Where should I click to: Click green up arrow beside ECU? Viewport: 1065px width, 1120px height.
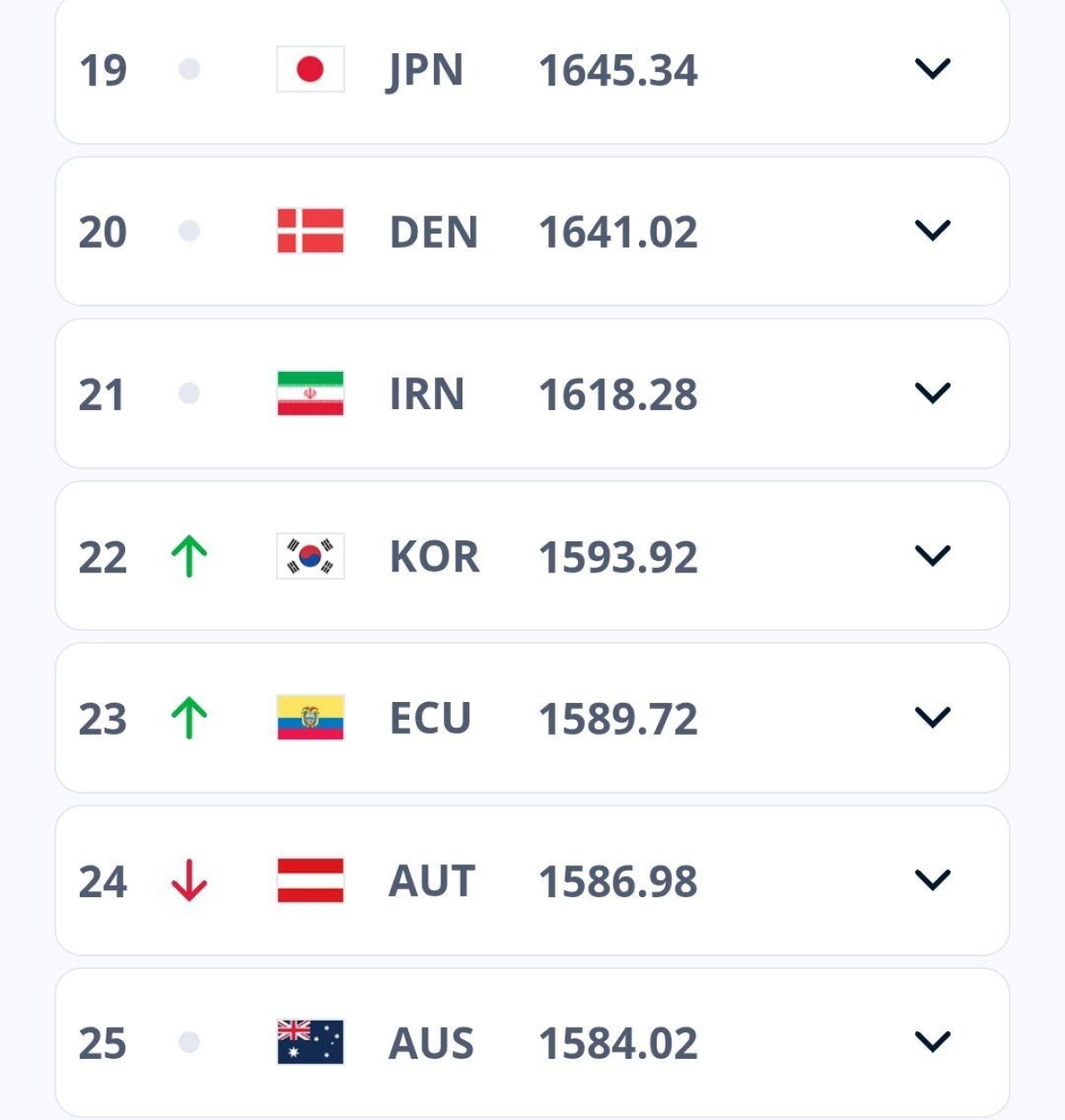click(x=189, y=718)
